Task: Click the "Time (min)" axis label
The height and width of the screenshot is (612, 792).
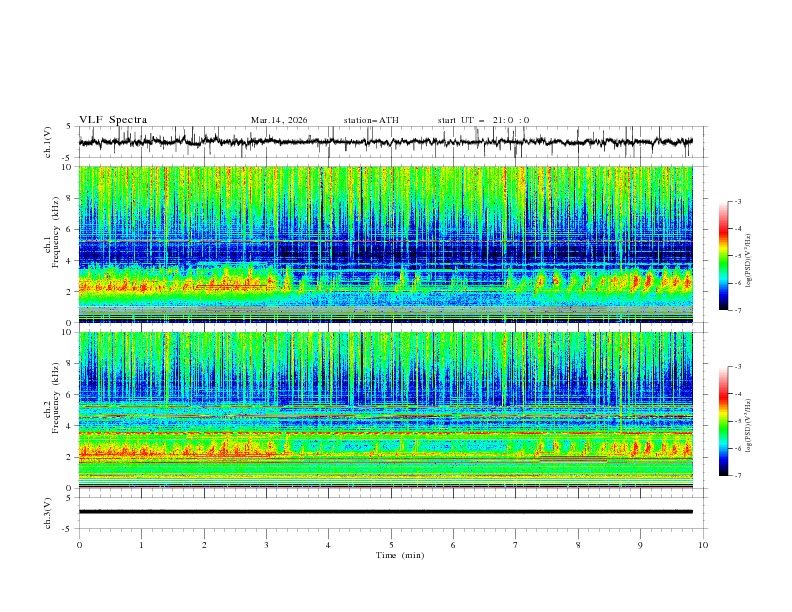Action: tap(400, 555)
